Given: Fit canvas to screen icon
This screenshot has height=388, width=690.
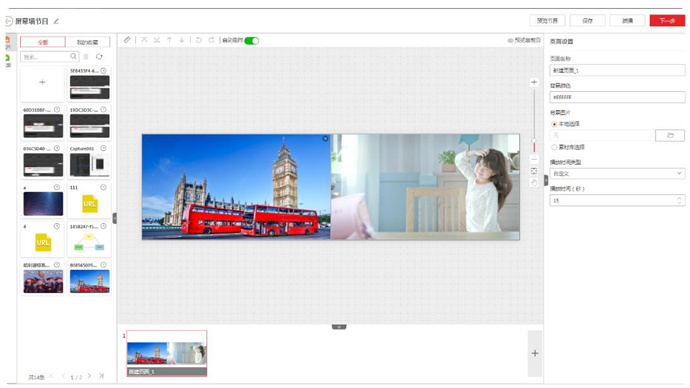Looking at the screenshot, I should tap(534, 171).
